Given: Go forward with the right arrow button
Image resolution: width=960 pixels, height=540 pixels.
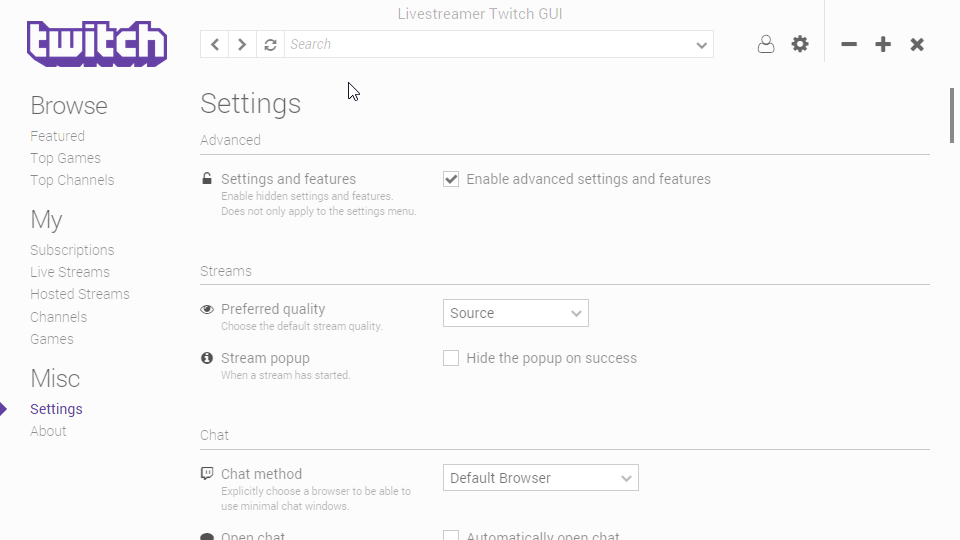Looking at the screenshot, I should (242, 44).
